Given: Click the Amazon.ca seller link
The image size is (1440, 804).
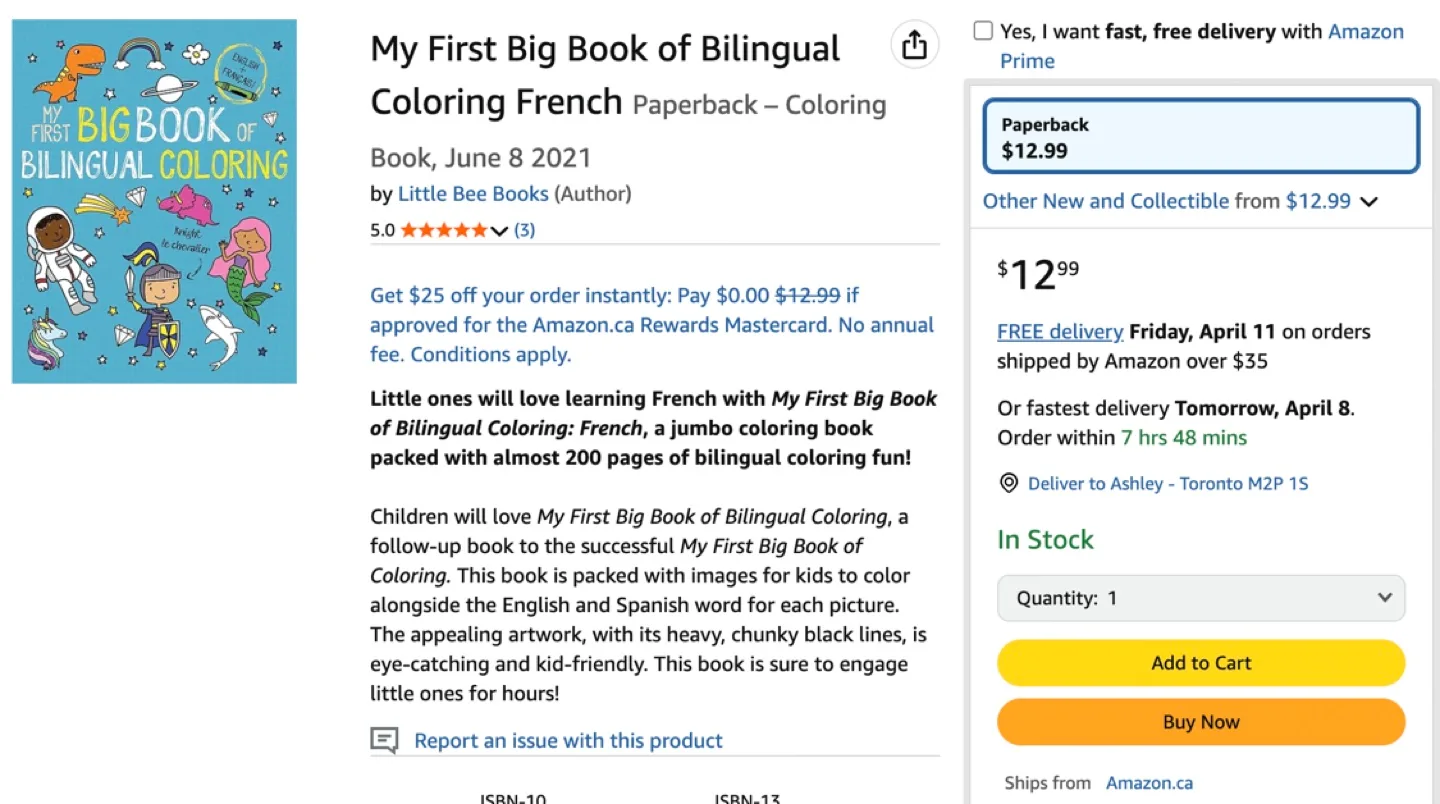Looking at the screenshot, I should (x=1148, y=782).
